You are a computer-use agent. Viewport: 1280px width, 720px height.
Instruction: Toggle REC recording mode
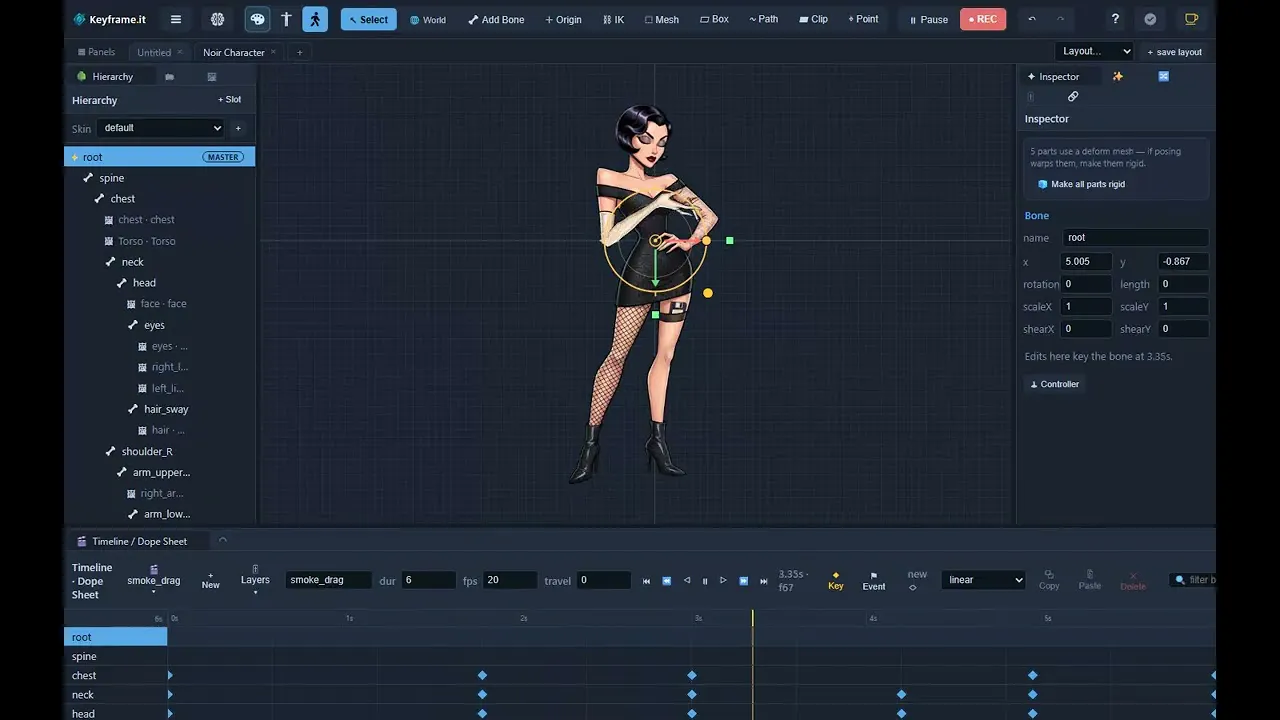tap(982, 19)
